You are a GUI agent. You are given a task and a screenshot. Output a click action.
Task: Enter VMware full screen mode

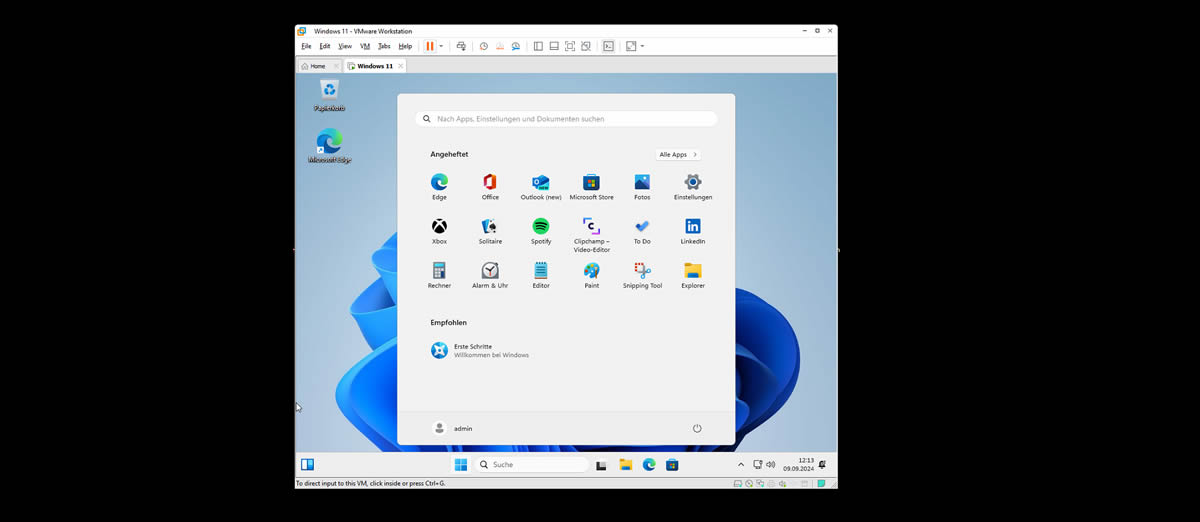pos(570,46)
